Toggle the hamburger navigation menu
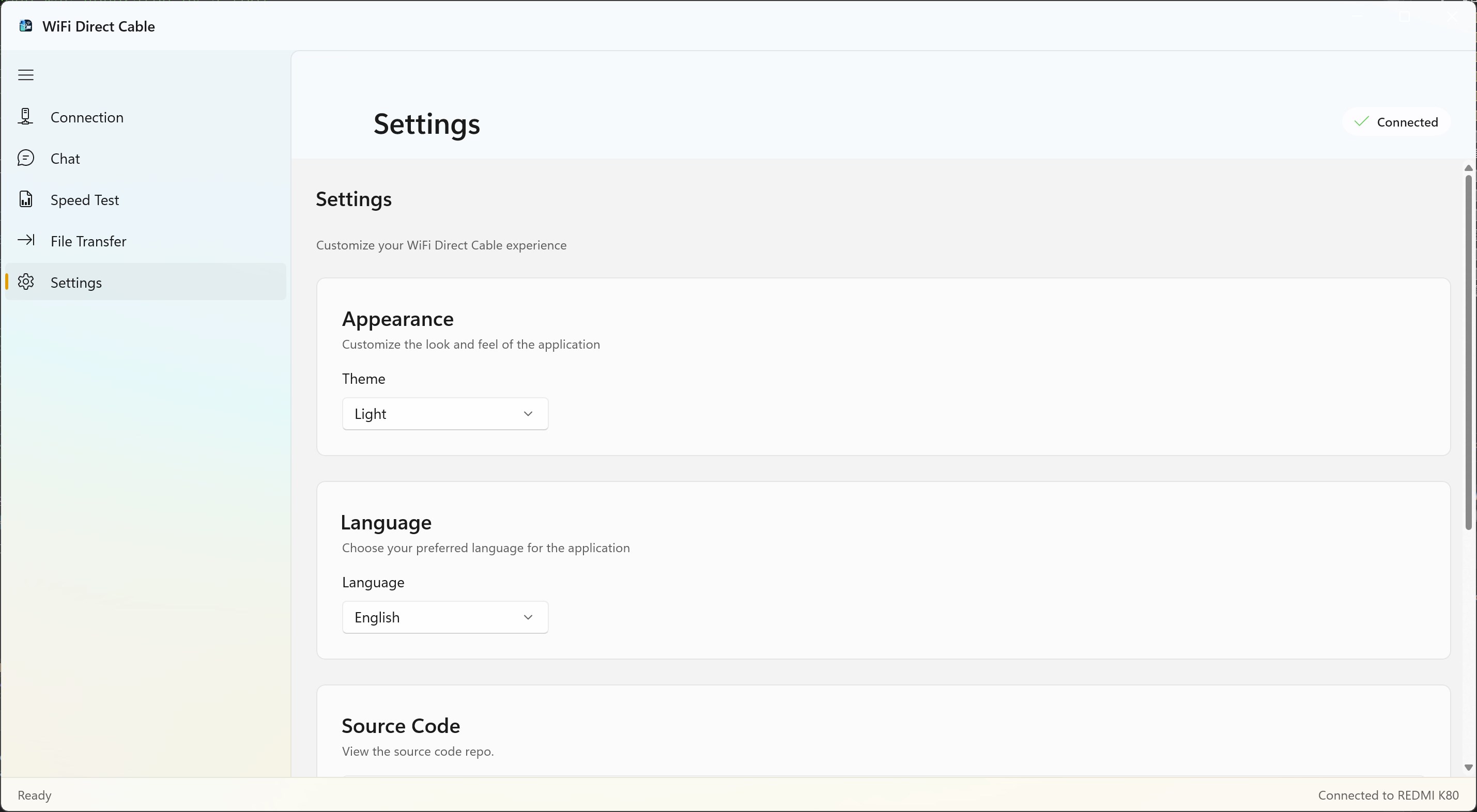 26,75
